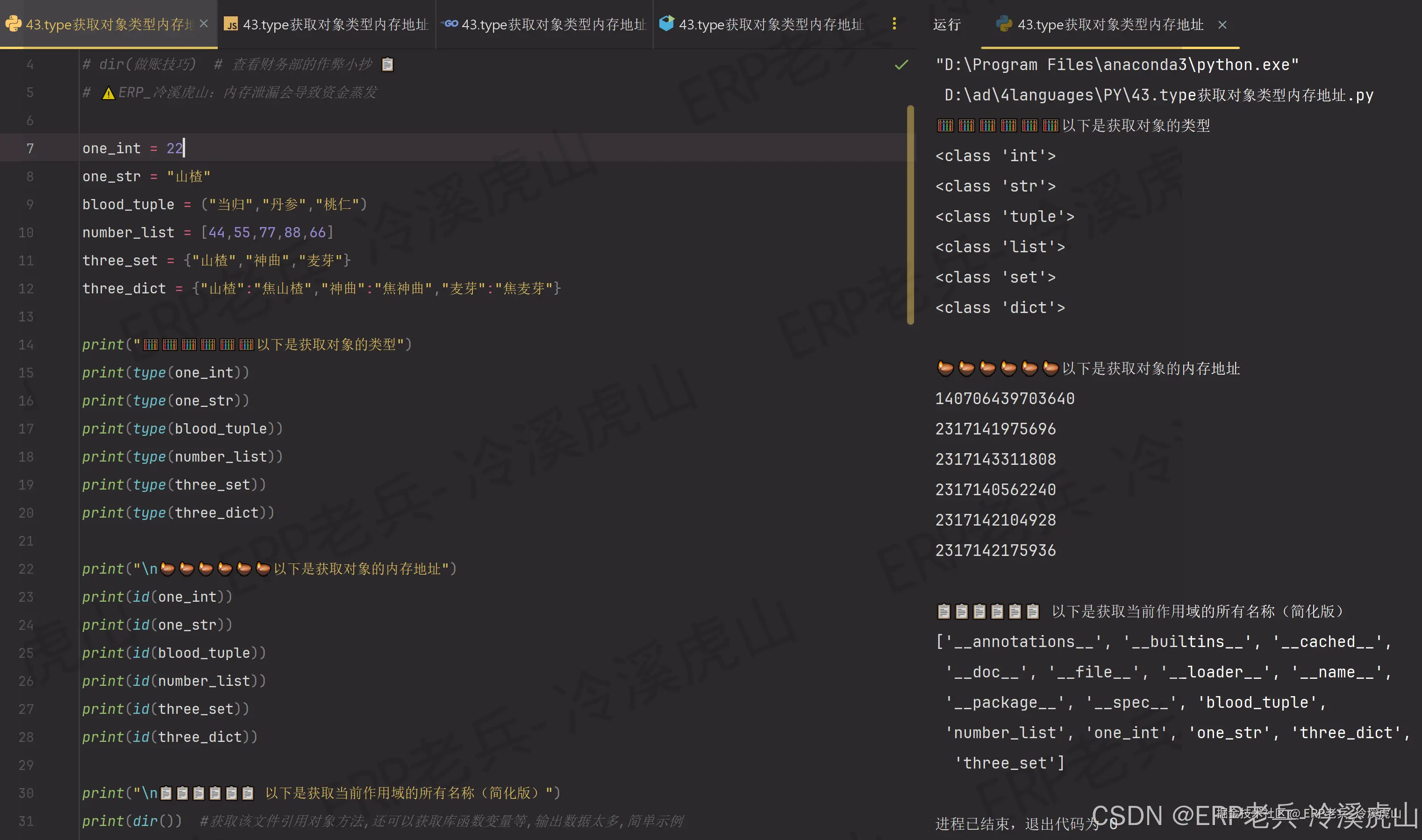Viewport: 1422px width, 840px height.
Task: Click line number 14 in the gutter
Action: pos(26,345)
